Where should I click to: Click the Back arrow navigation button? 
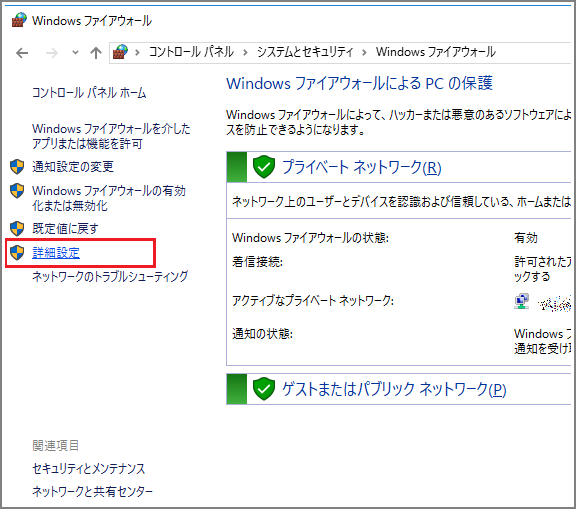(22, 53)
